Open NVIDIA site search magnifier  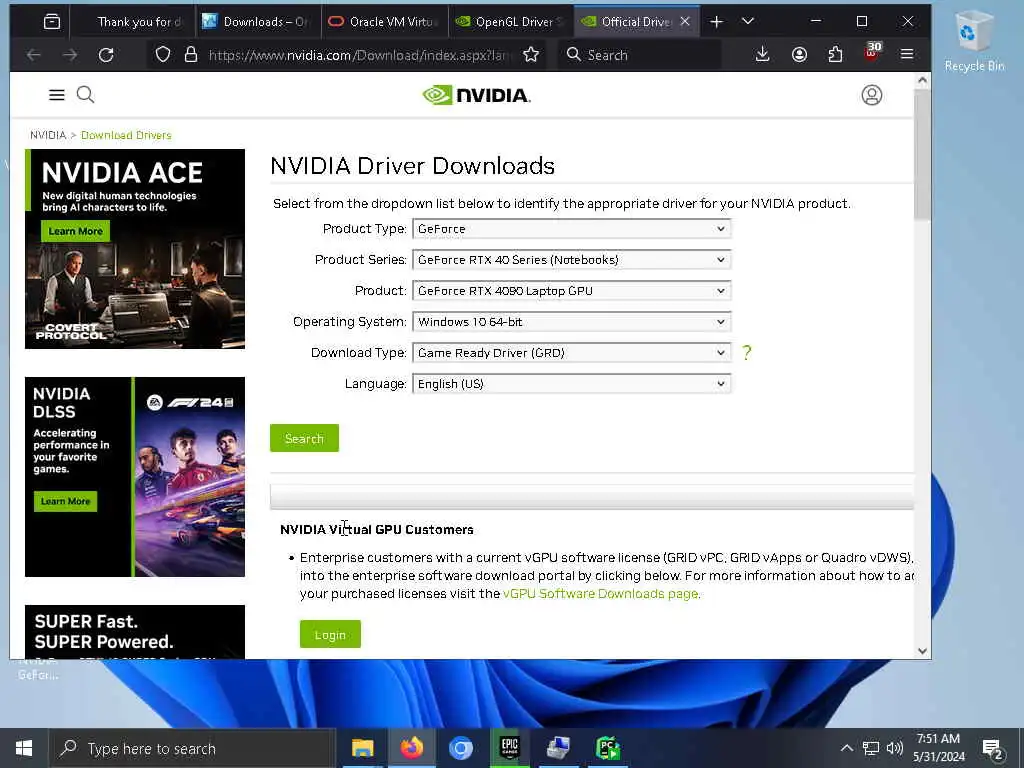pos(86,95)
